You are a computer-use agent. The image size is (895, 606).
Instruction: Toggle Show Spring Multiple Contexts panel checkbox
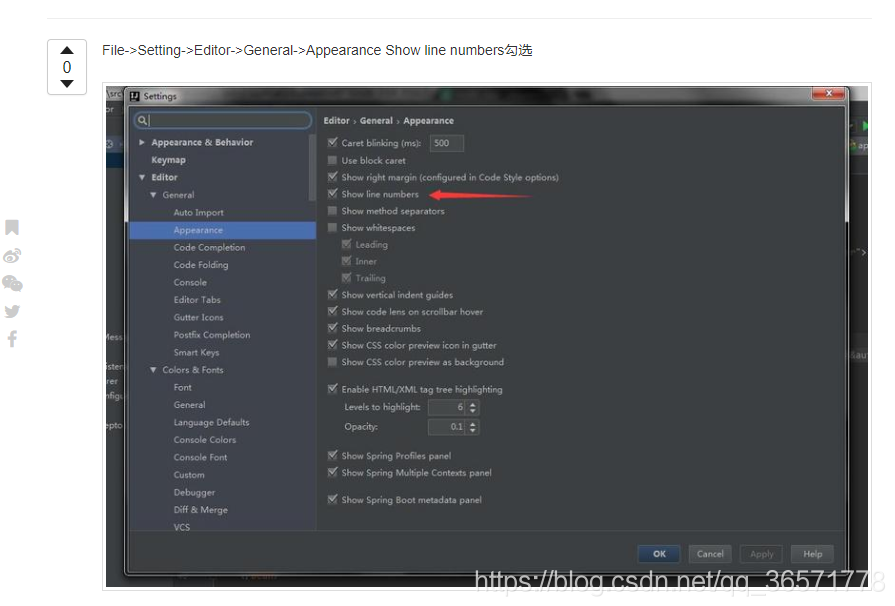point(333,472)
